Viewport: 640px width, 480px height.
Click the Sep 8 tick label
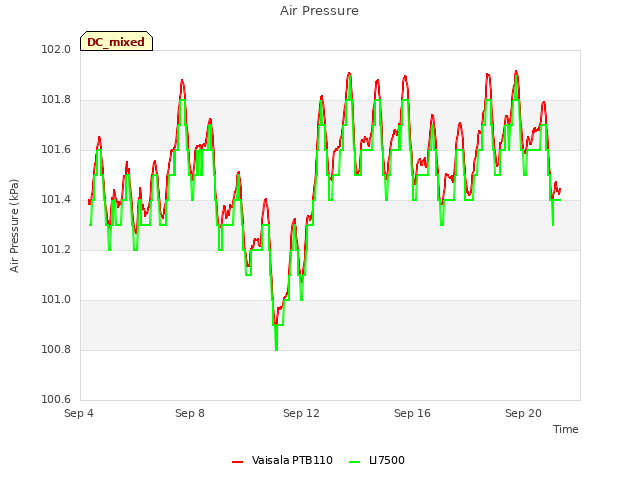190,413
